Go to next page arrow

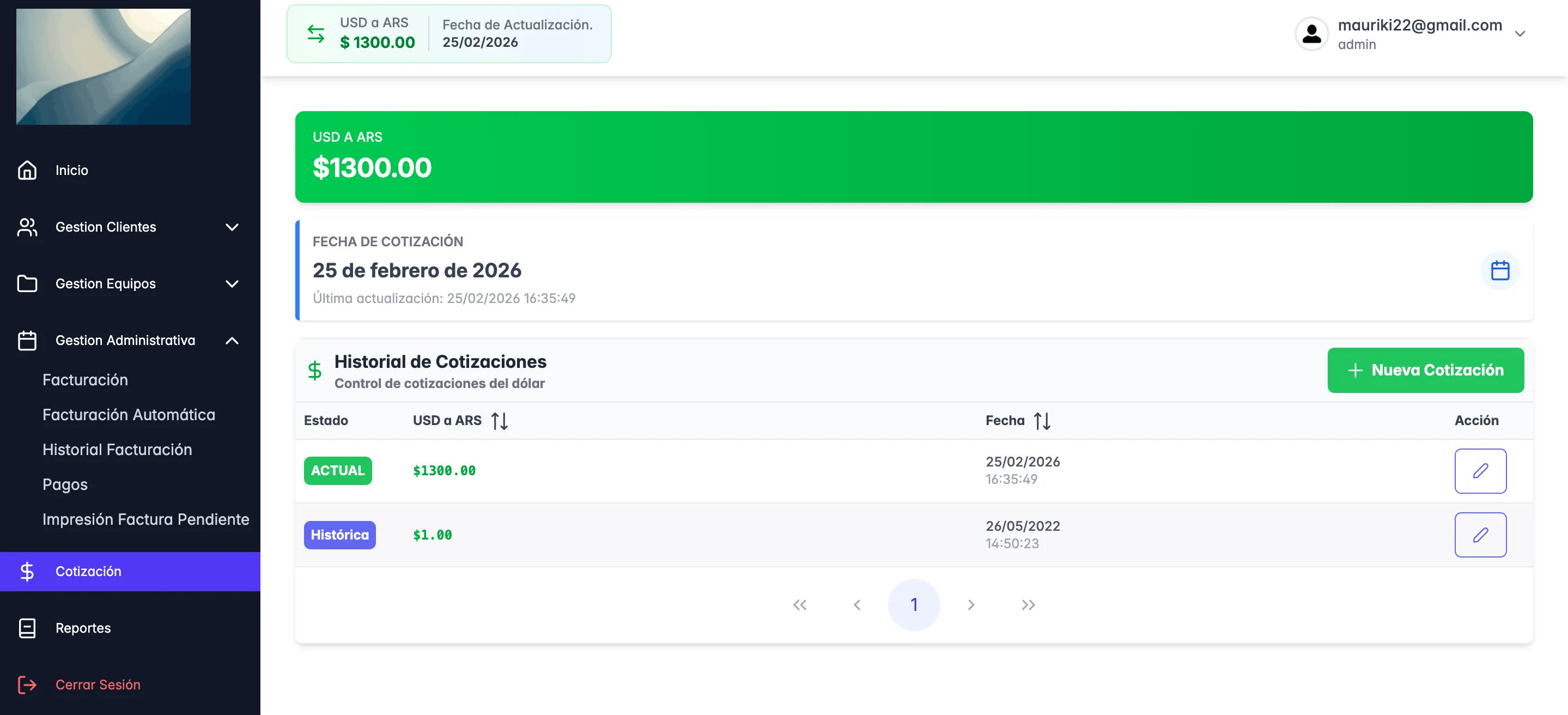coord(971,605)
